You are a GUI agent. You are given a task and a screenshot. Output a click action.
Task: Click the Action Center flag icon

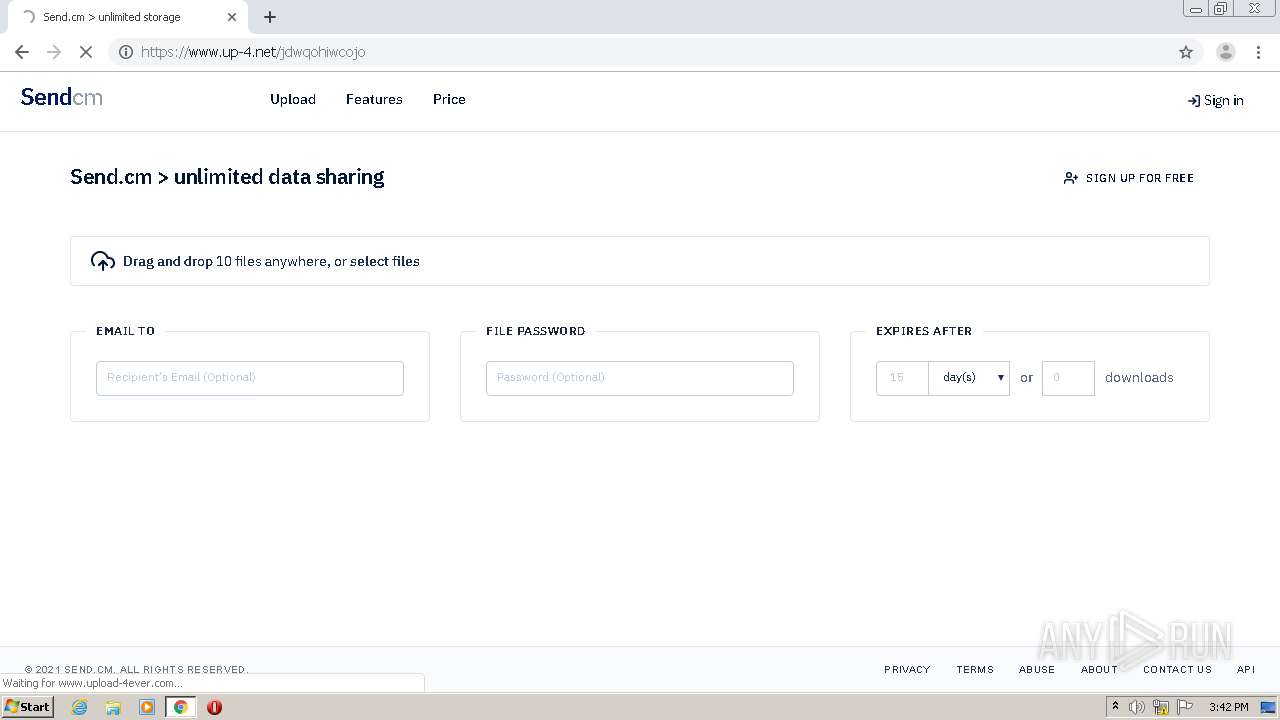(1185, 707)
